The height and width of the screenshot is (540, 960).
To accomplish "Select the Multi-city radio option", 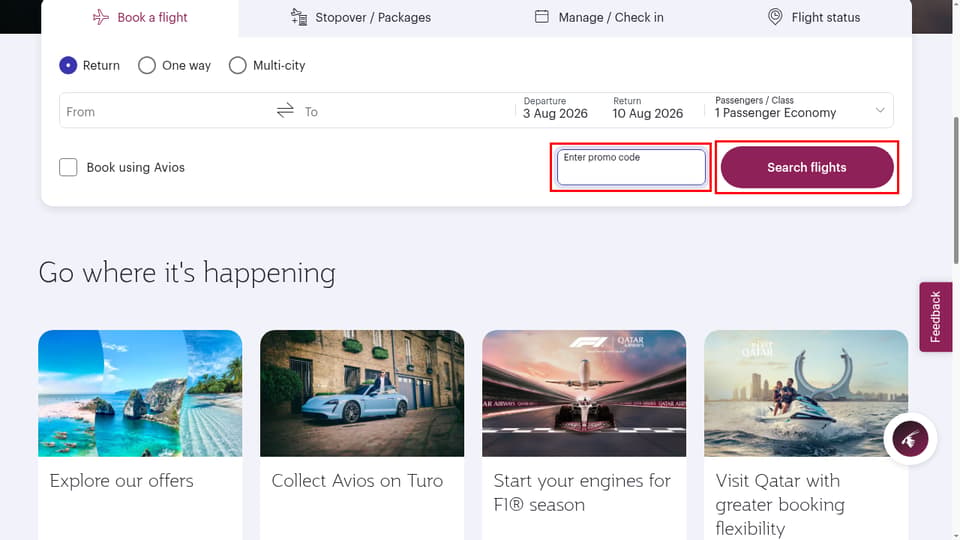I will [238, 66].
